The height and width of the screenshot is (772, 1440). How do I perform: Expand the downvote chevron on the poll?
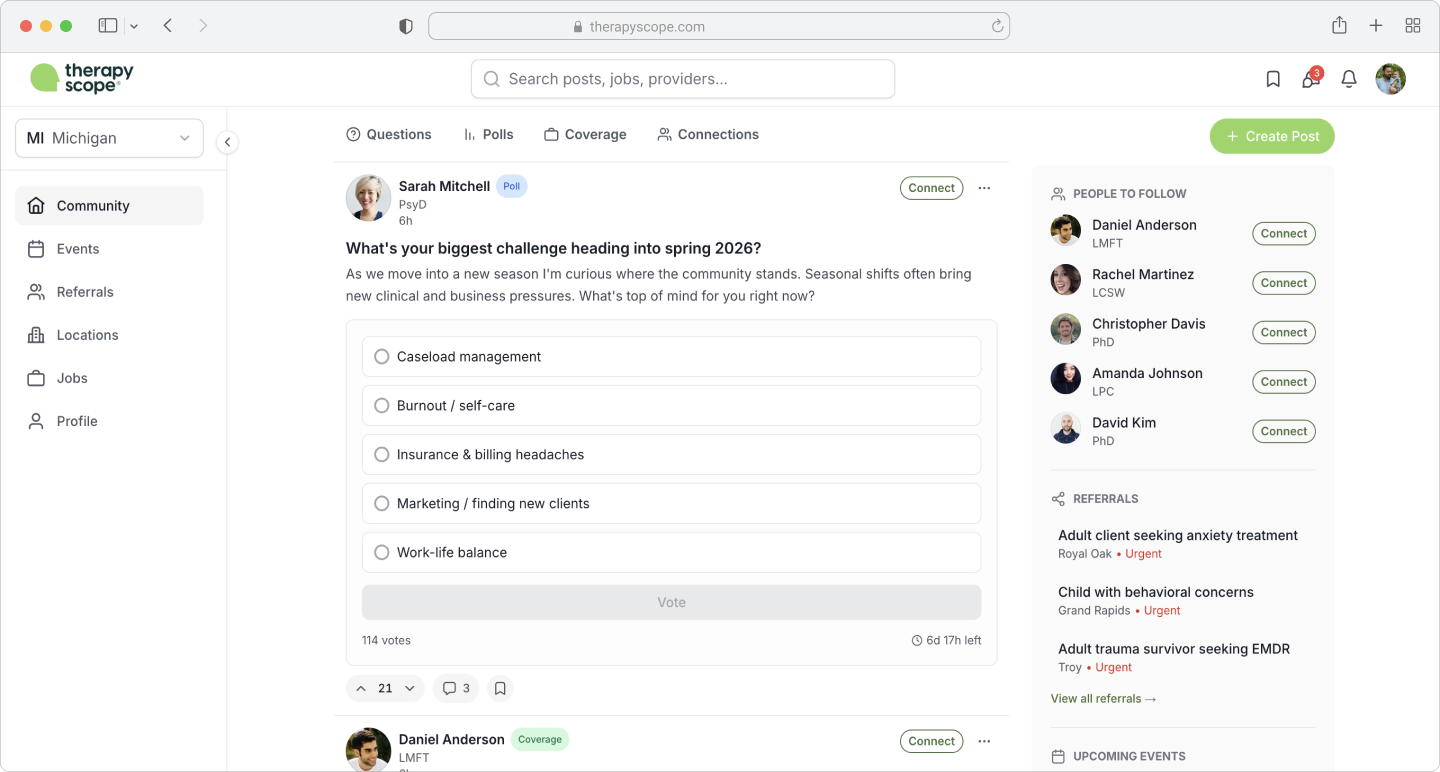click(x=408, y=688)
